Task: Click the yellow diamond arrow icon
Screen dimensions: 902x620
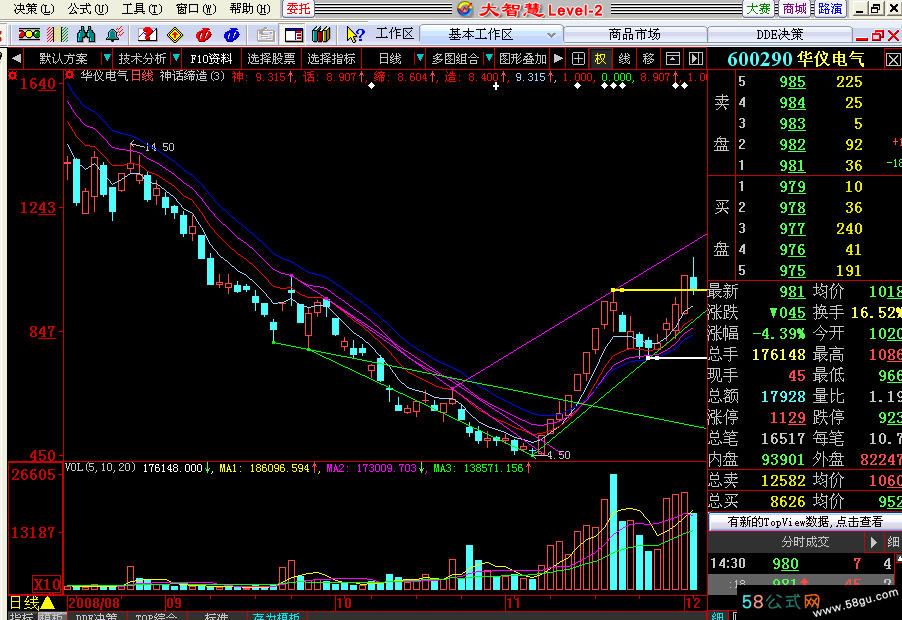Action: click(175, 35)
